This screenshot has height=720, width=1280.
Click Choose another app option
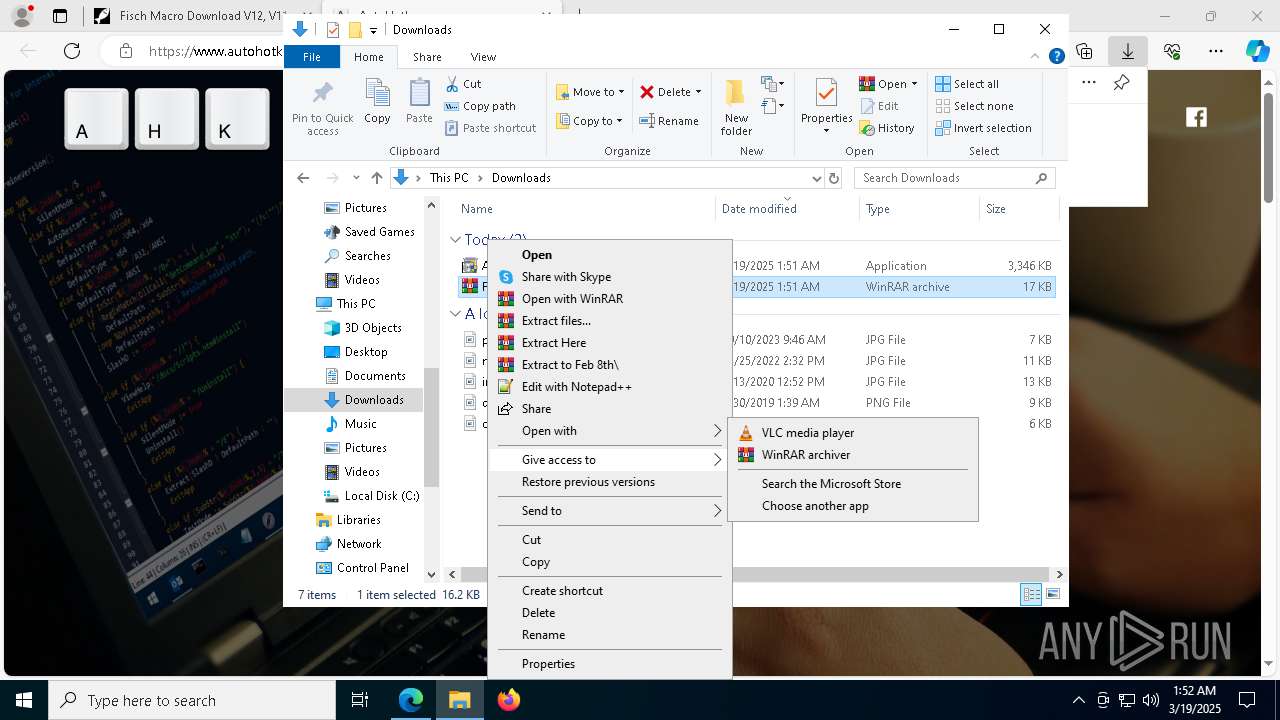pyautogui.click(x=853, y=506)
